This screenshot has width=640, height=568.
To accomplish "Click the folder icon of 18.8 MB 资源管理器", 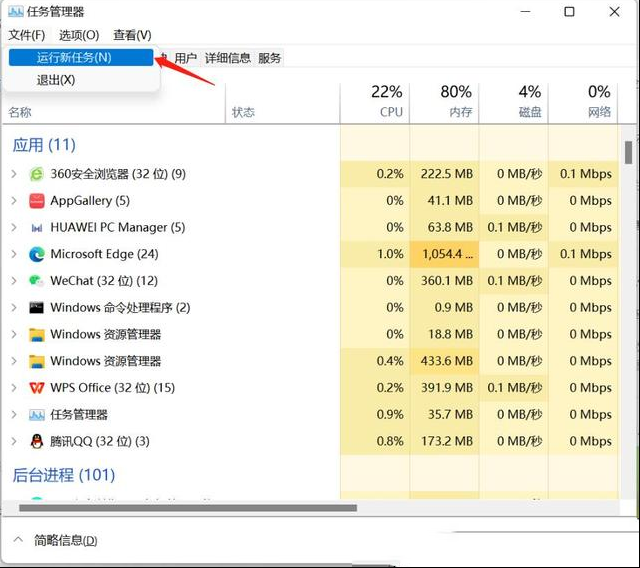I will [x=36, y=335].
